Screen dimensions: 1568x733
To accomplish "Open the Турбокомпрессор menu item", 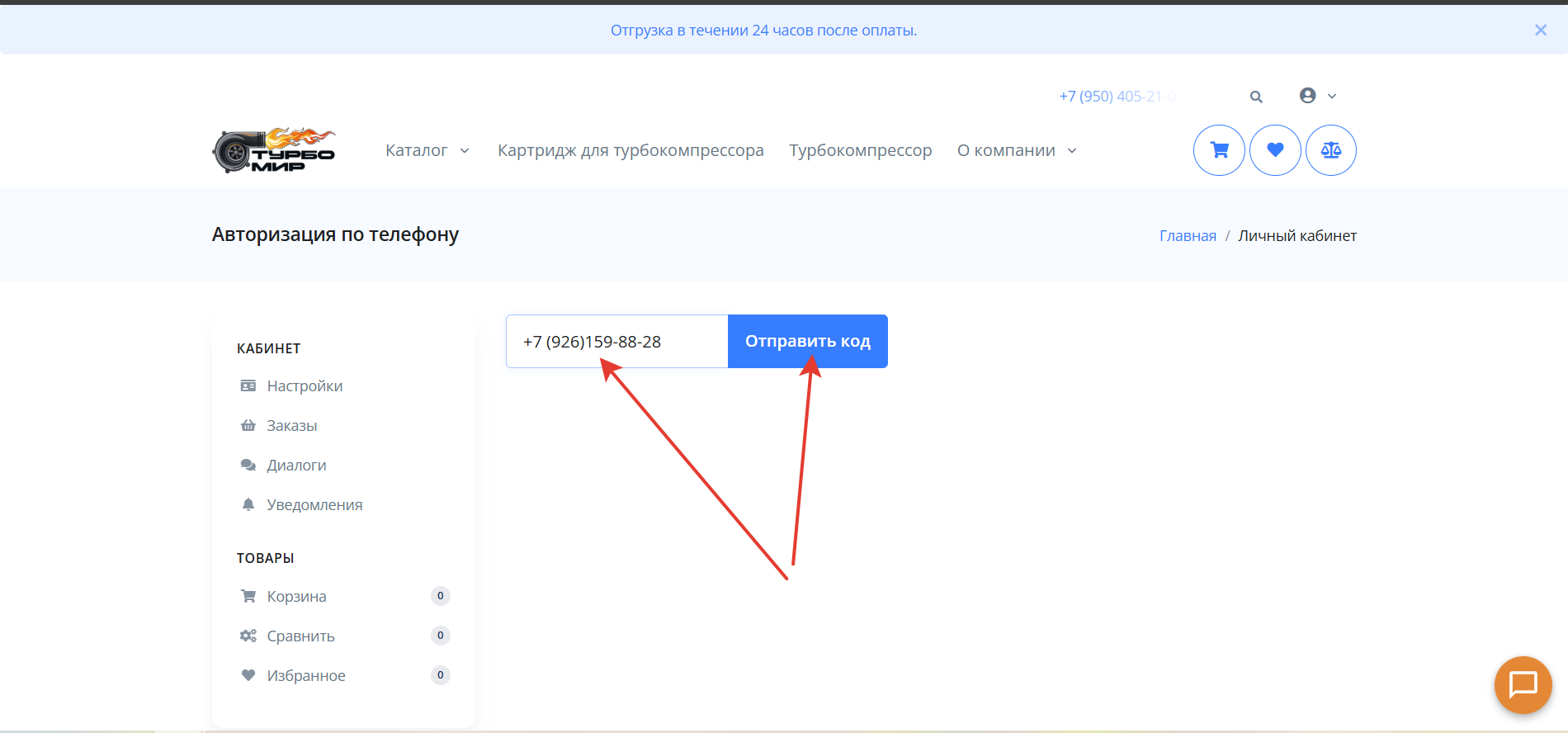I will click(861, 150).
